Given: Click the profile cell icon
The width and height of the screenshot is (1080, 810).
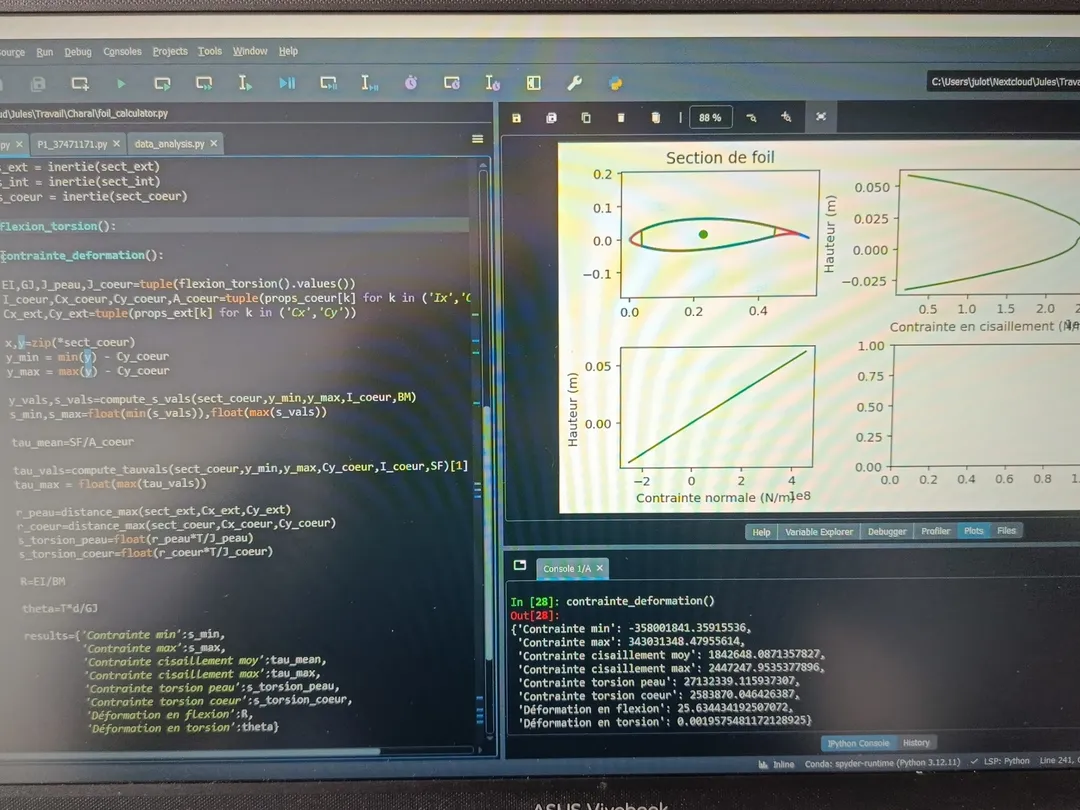Looking at the screenshot, I should 452,83.
